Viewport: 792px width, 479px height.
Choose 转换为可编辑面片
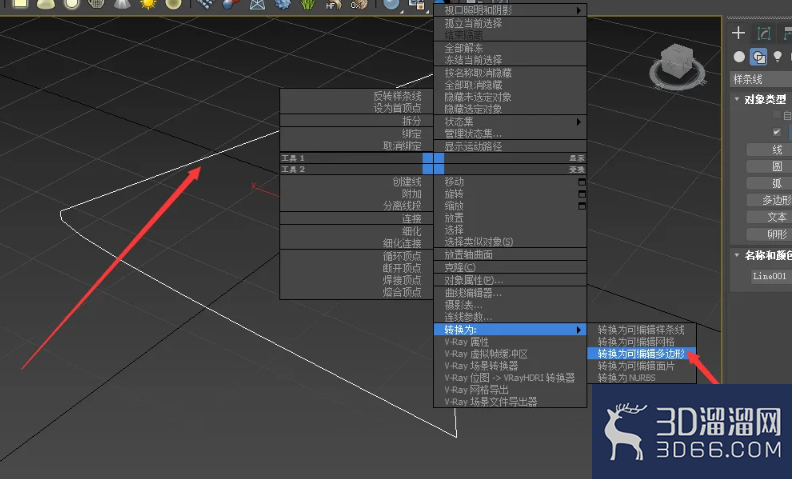[x=641, y=366]
